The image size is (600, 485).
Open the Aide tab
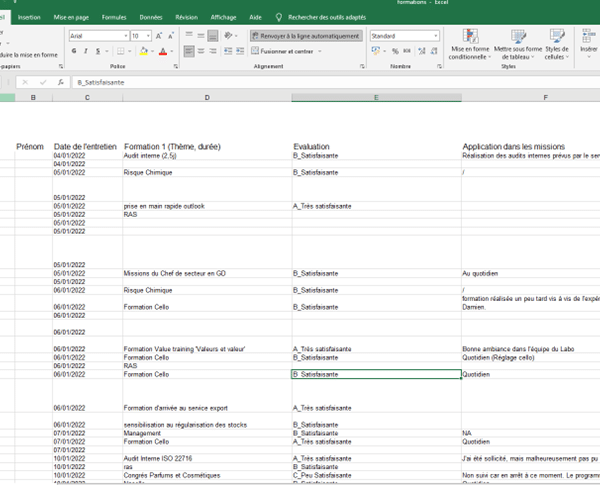point(255,17)
